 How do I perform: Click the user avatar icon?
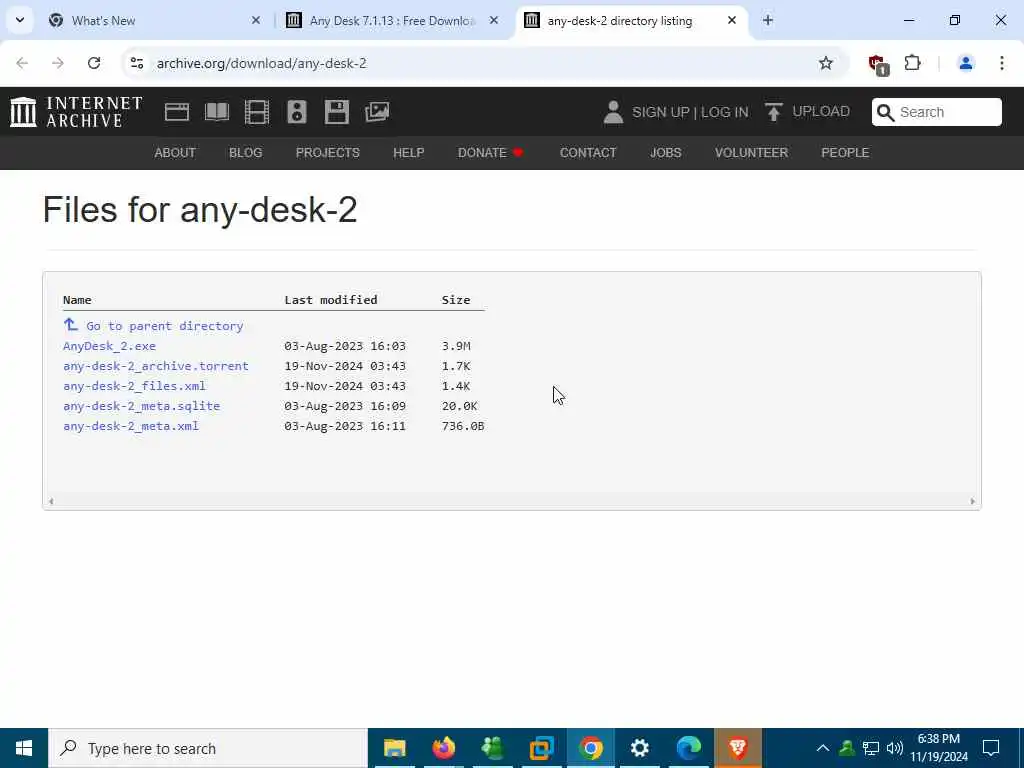(613, 112)
